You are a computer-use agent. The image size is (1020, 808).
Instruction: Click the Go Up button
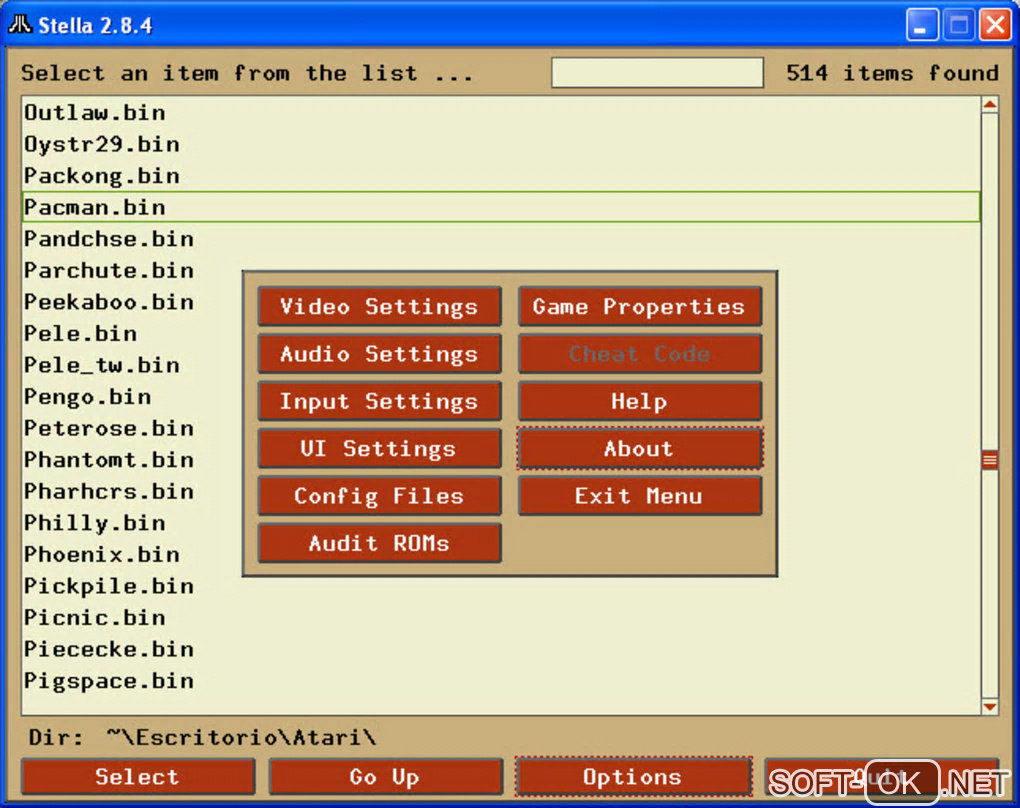coord(385,777)
